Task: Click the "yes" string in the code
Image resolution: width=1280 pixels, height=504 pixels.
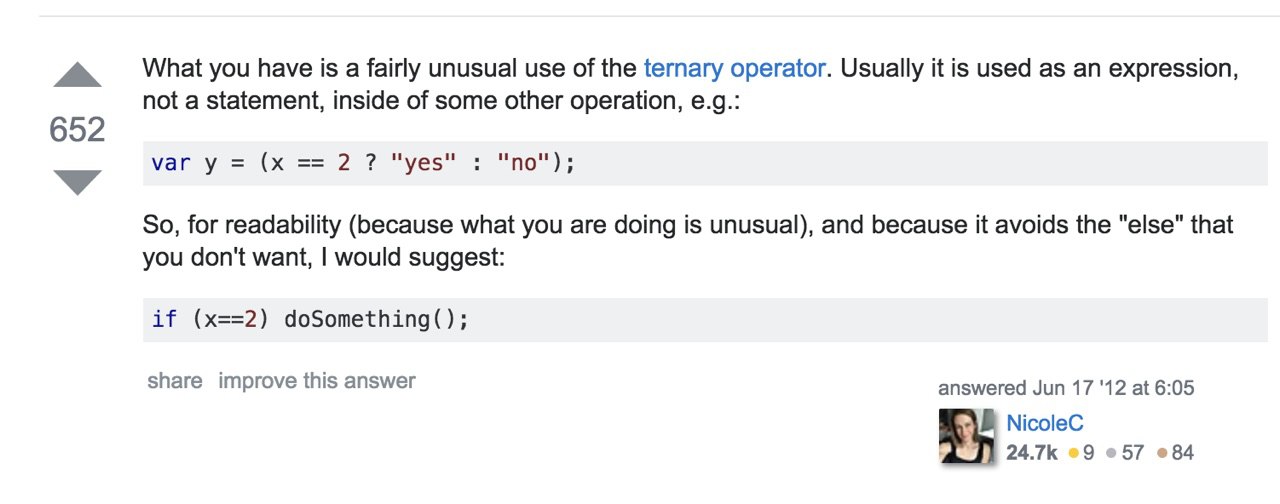Action: point(423,163)
